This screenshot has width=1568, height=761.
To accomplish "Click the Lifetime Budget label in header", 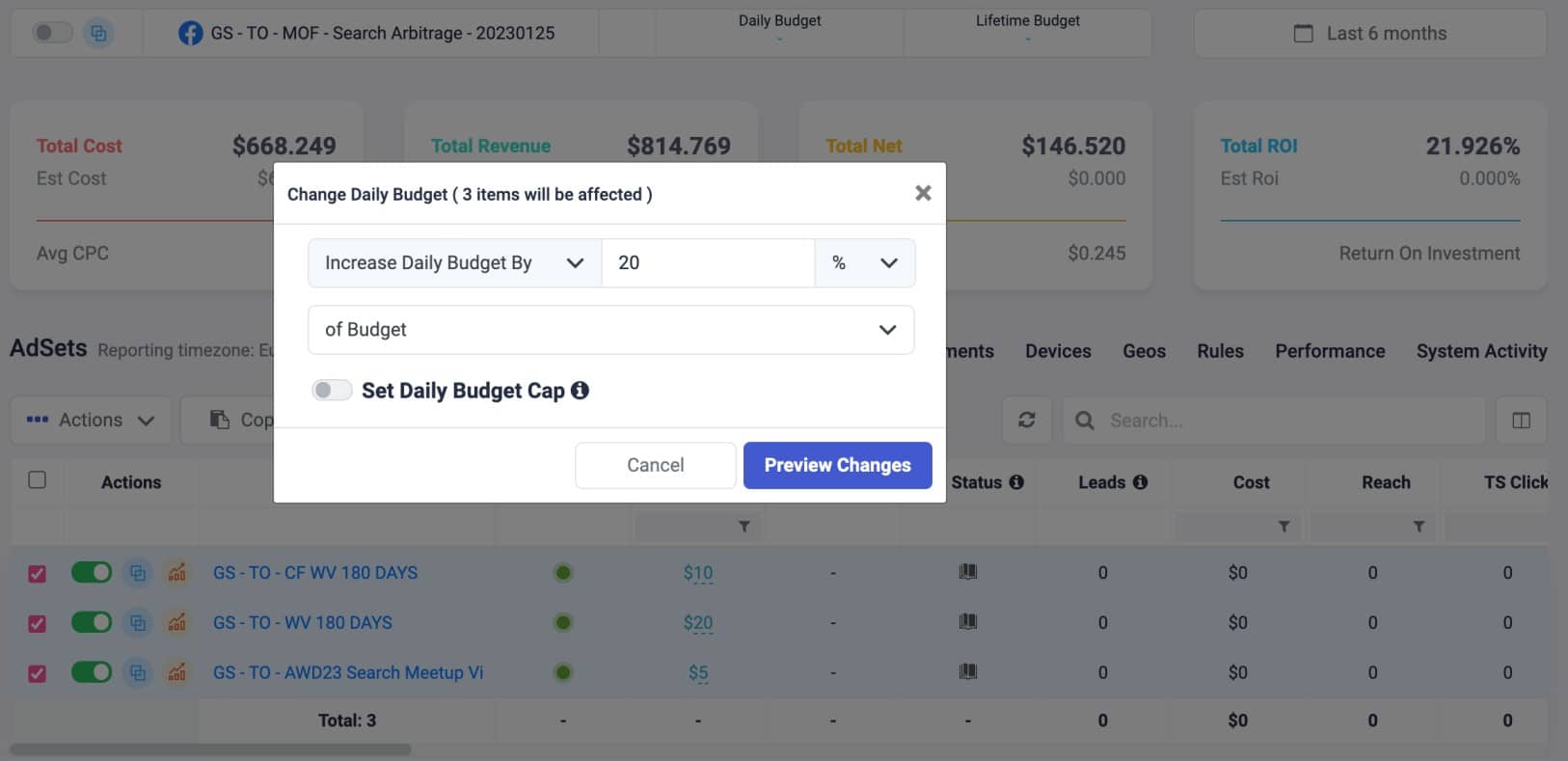I will [1028, 20].
